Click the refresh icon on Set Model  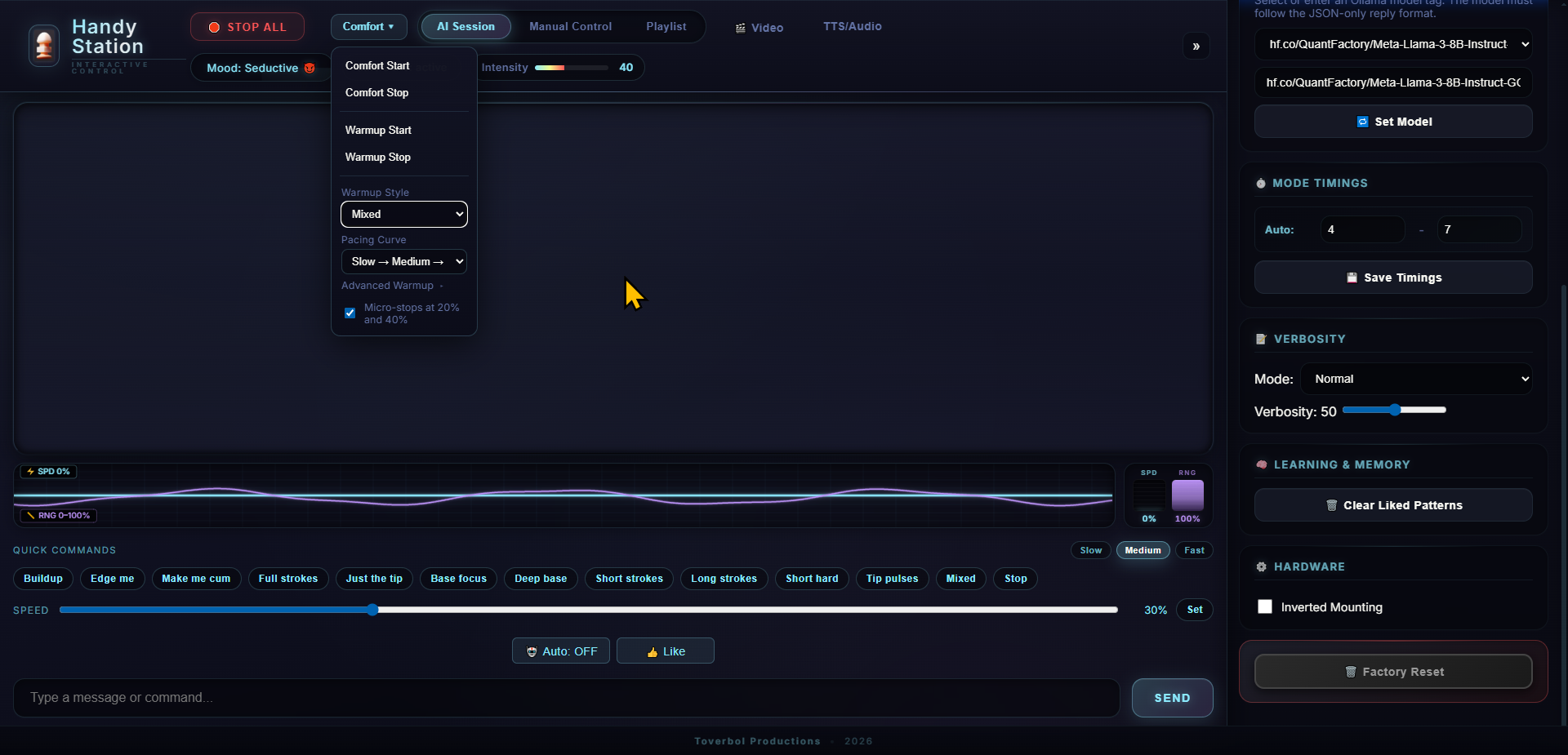pos(1362,122)
